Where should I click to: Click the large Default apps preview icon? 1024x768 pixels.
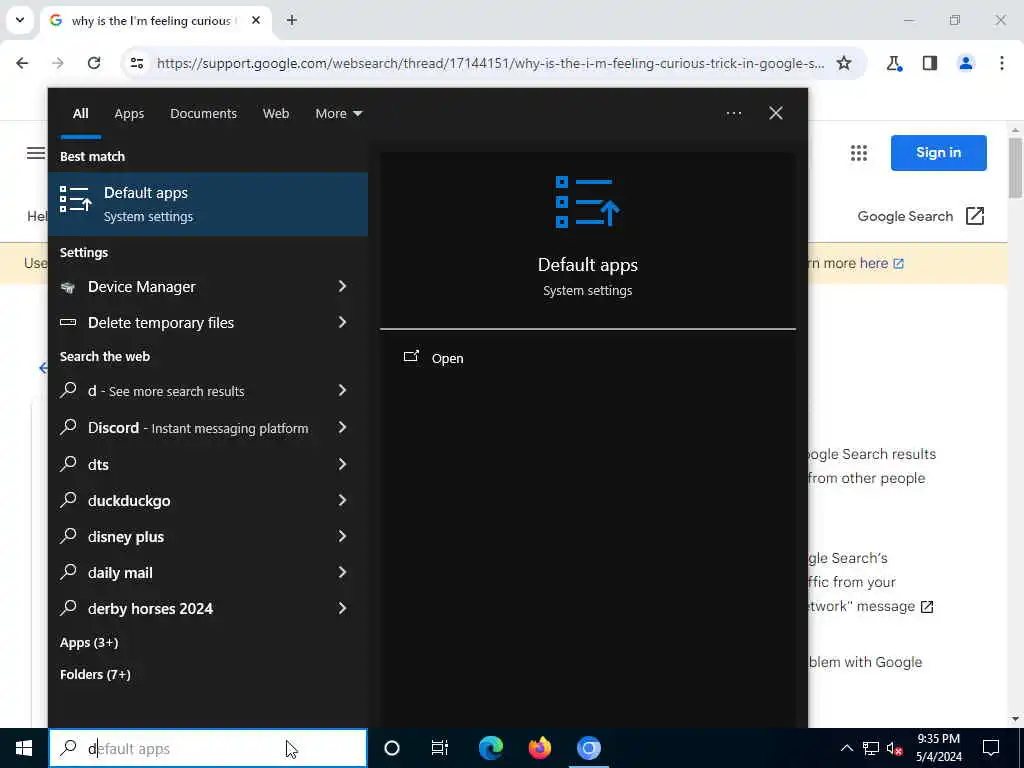pos(587,202)
